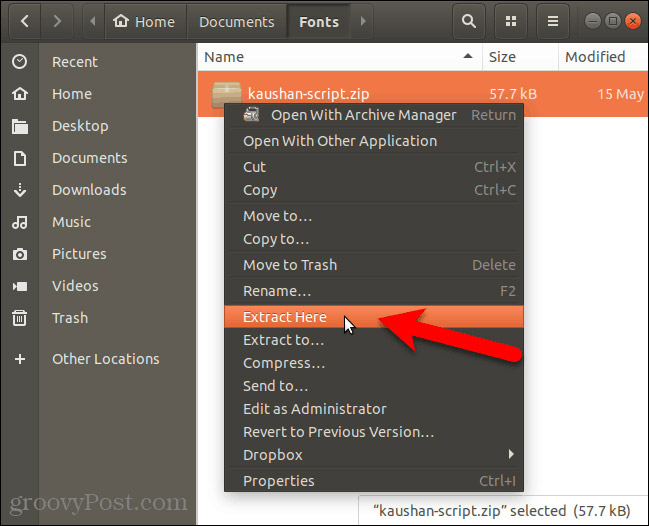
Task: Sort by the Size column header
Action: (520, 57)
